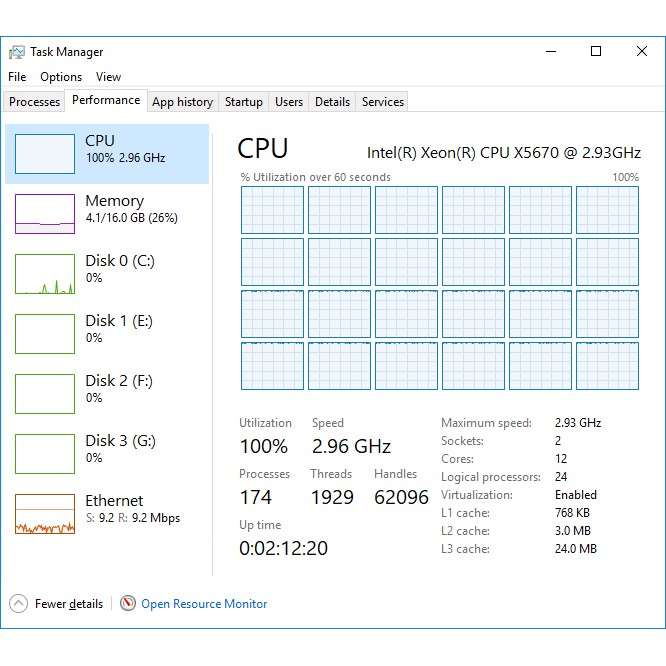666x666 pixels.
Task: Select the Memory usage graph thumbnail
Action: pyautogui.click(x=45, y=214)
